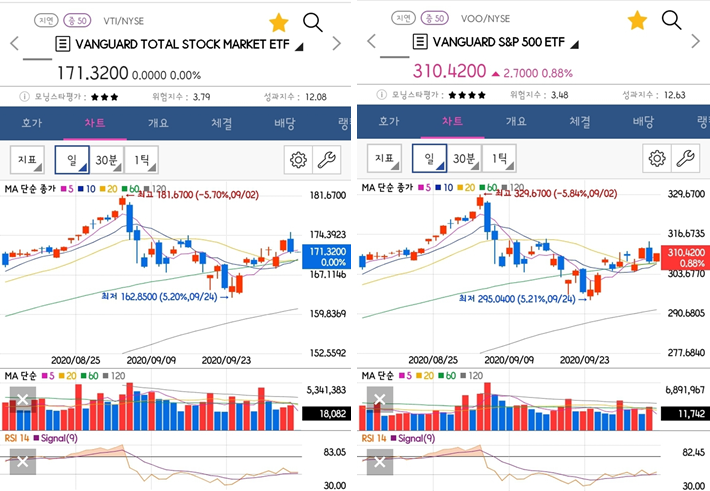Expand VANGUARD TOTAL STOCK MARKET ETF name dropdown arrow
710x491 pixels.
click(299, 46)
